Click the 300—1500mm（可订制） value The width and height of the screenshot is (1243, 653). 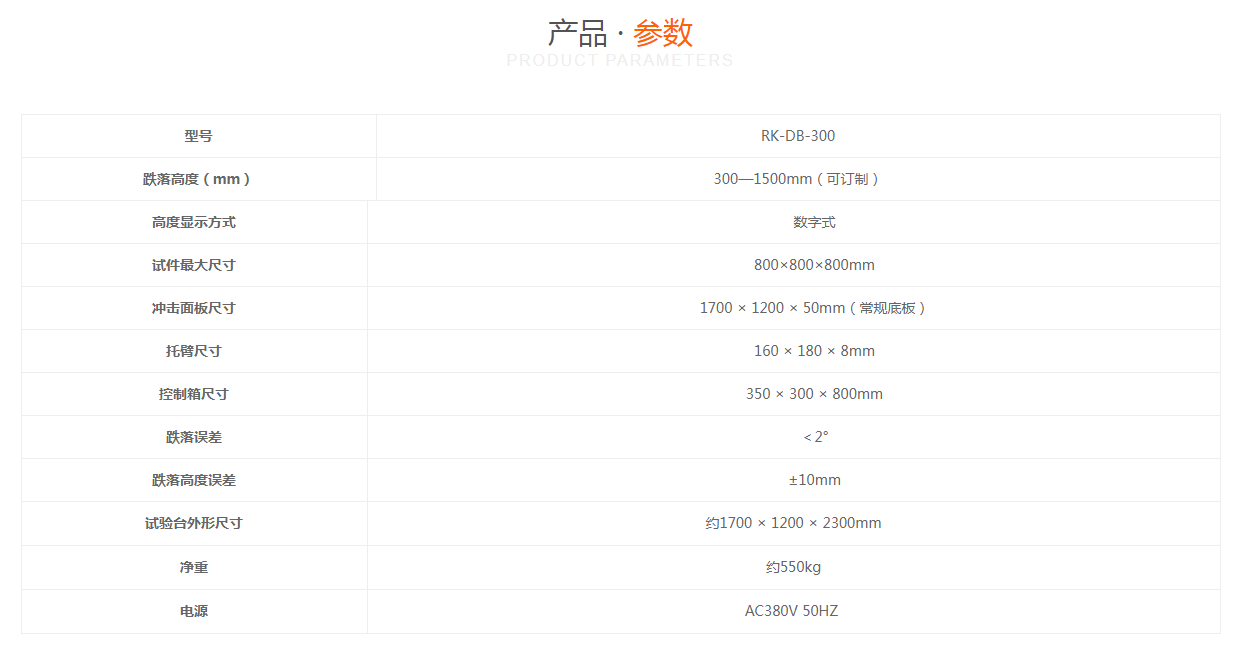pos(797,179)
